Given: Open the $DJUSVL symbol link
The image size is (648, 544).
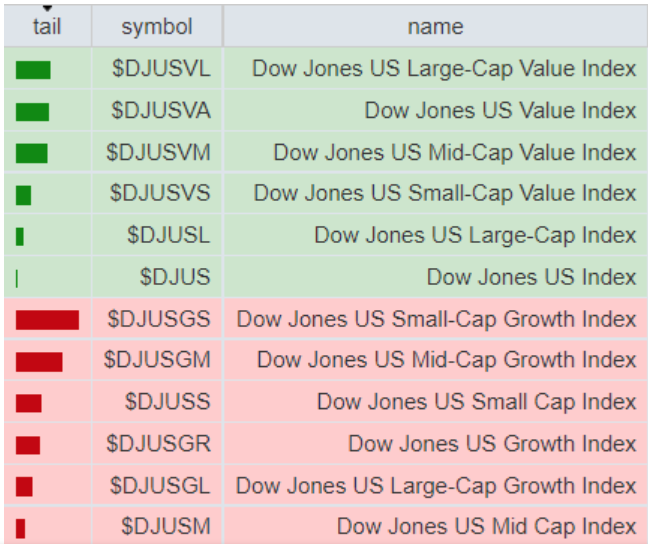Looking at the screenshot, I should click(161, 69).
